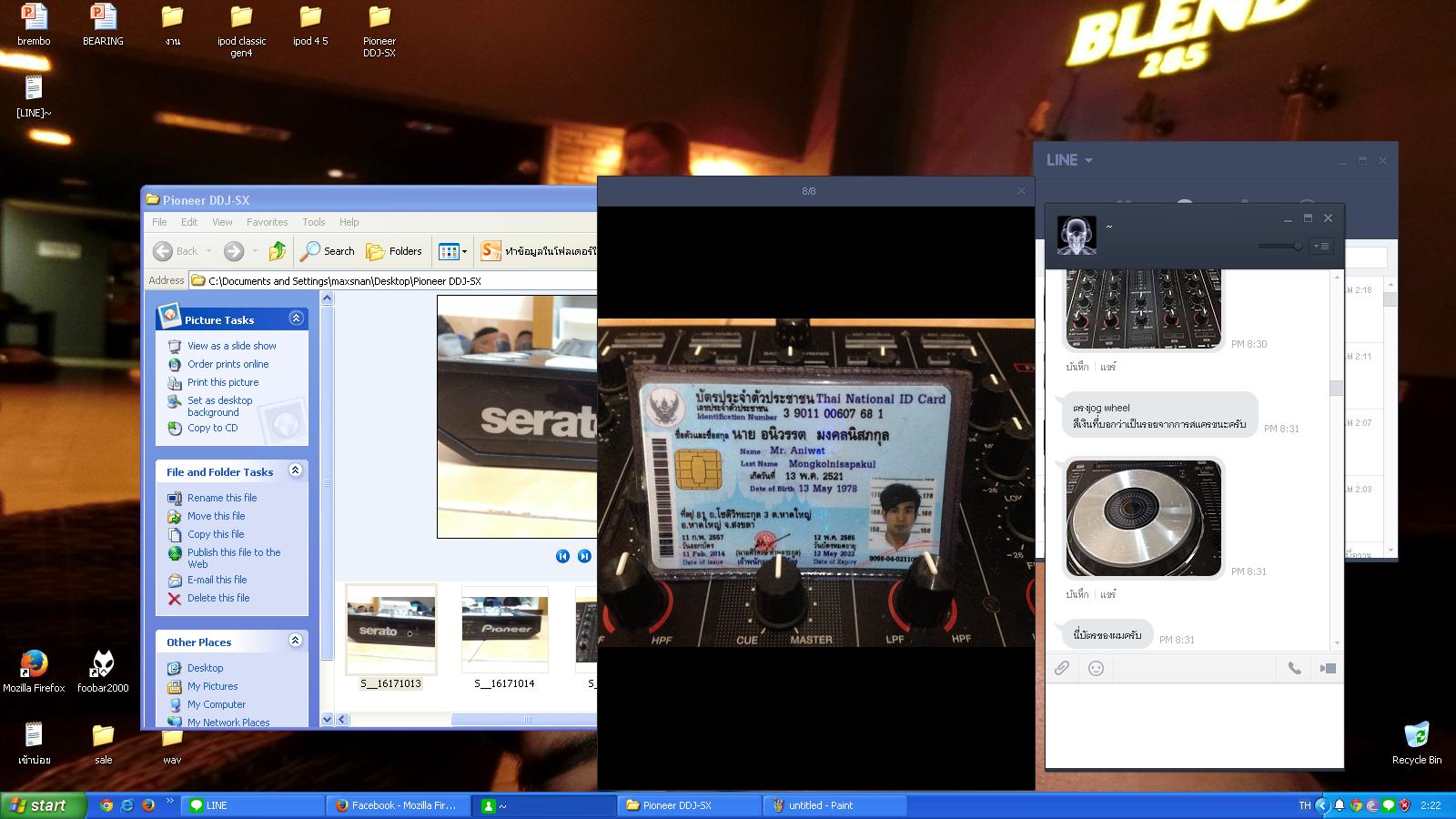Click E-mail this file task
The width and height of the screenshot is (1456, 819).
coord(217,580)
